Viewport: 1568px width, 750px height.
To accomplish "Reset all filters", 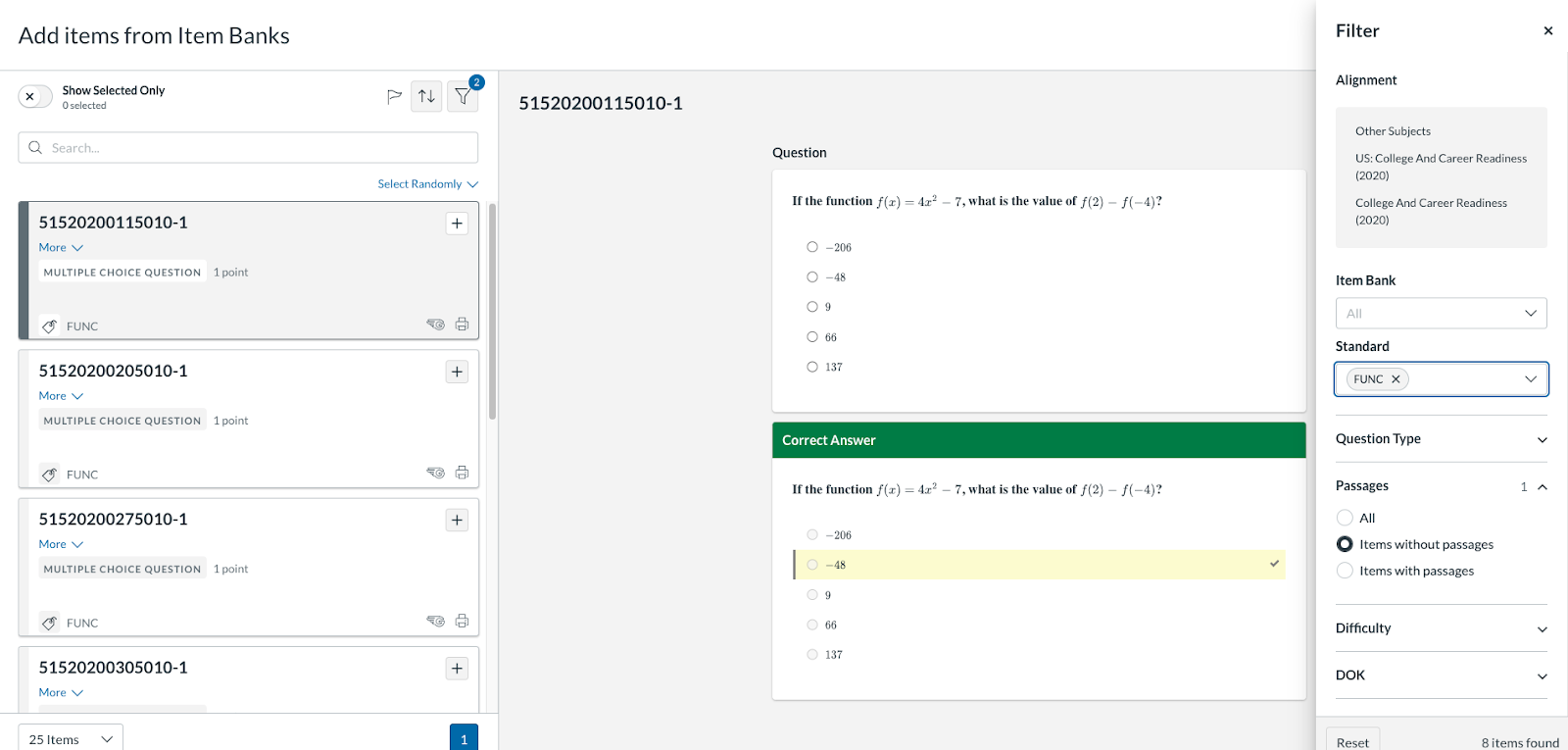I will tap(1352, 740).
